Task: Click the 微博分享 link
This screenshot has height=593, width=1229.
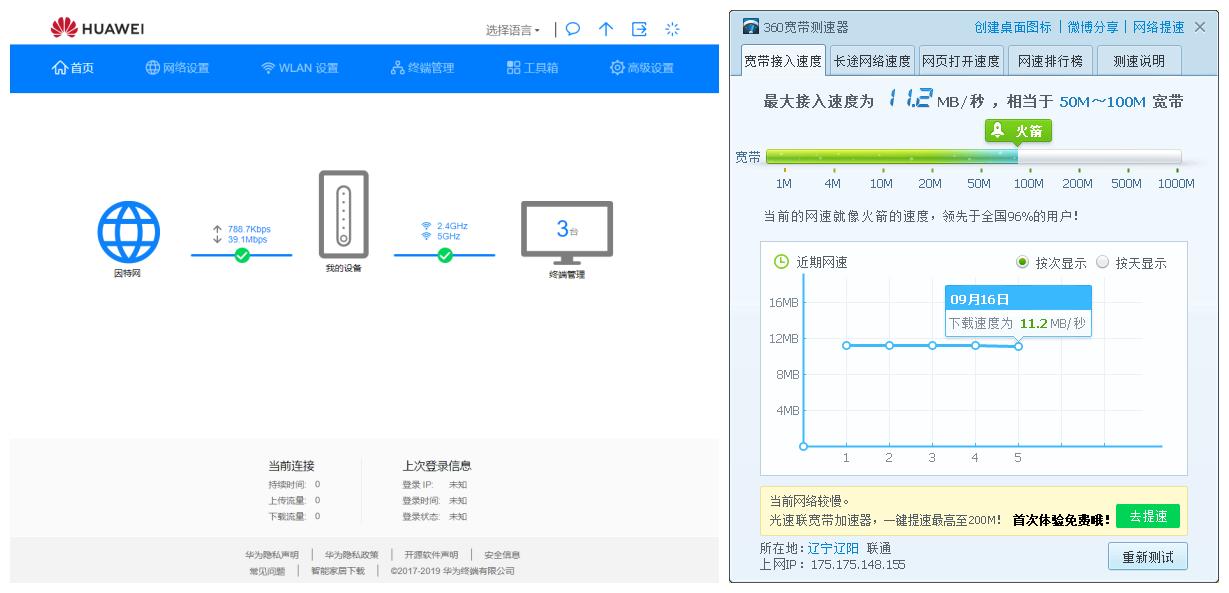Action: 1092,27
